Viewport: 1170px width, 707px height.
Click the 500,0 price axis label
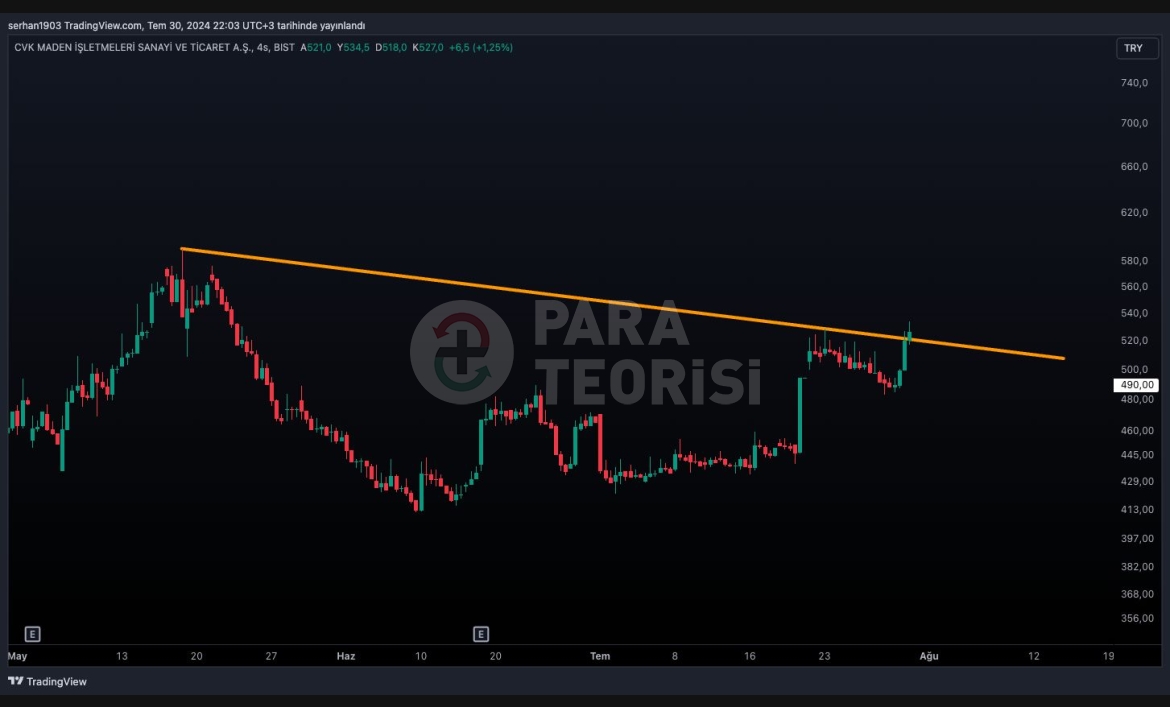[x=1134, y=370]
